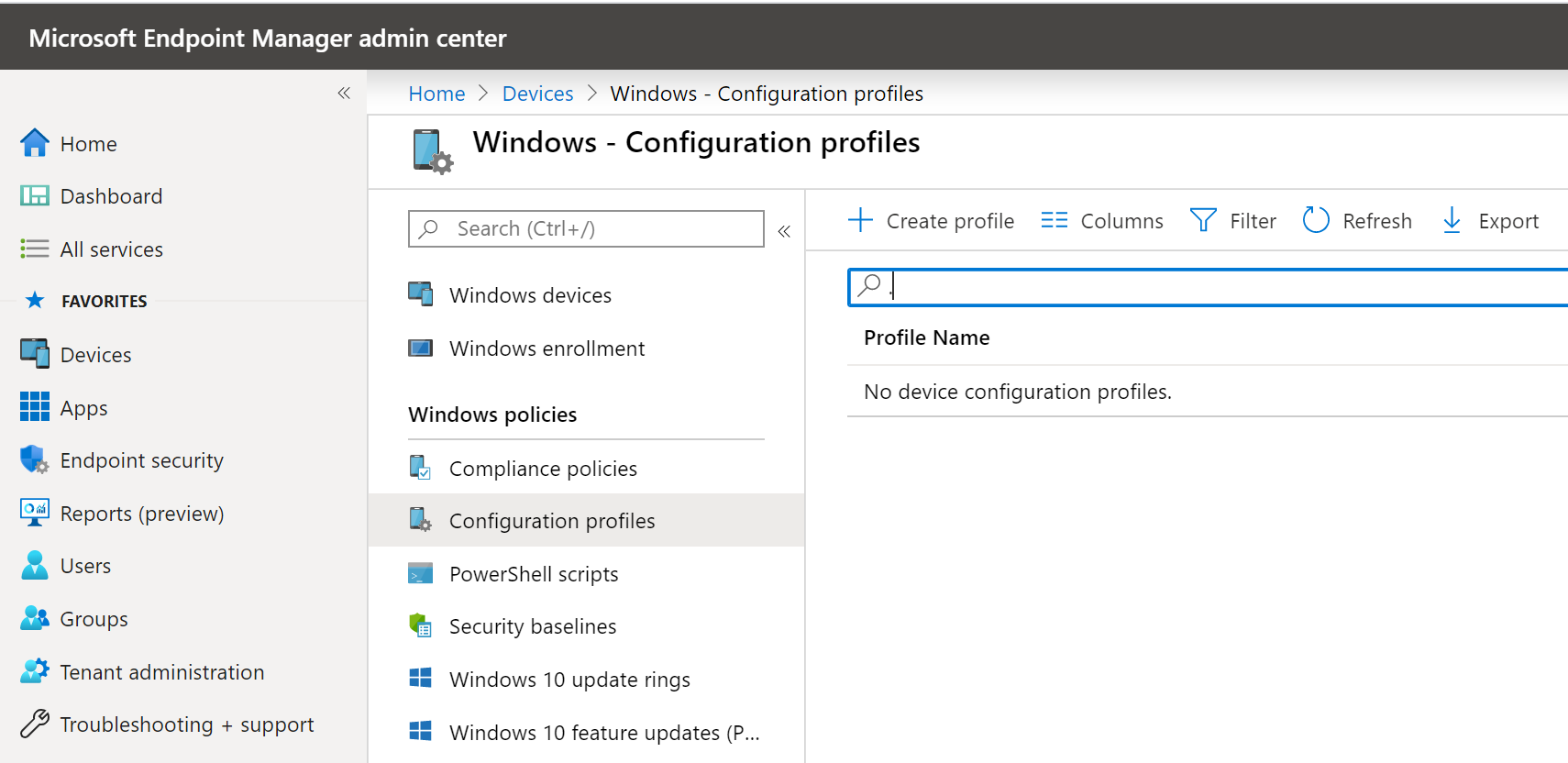Click the Filter funnel icon
Screen dimensions: 1568x763
[1203, 220]
